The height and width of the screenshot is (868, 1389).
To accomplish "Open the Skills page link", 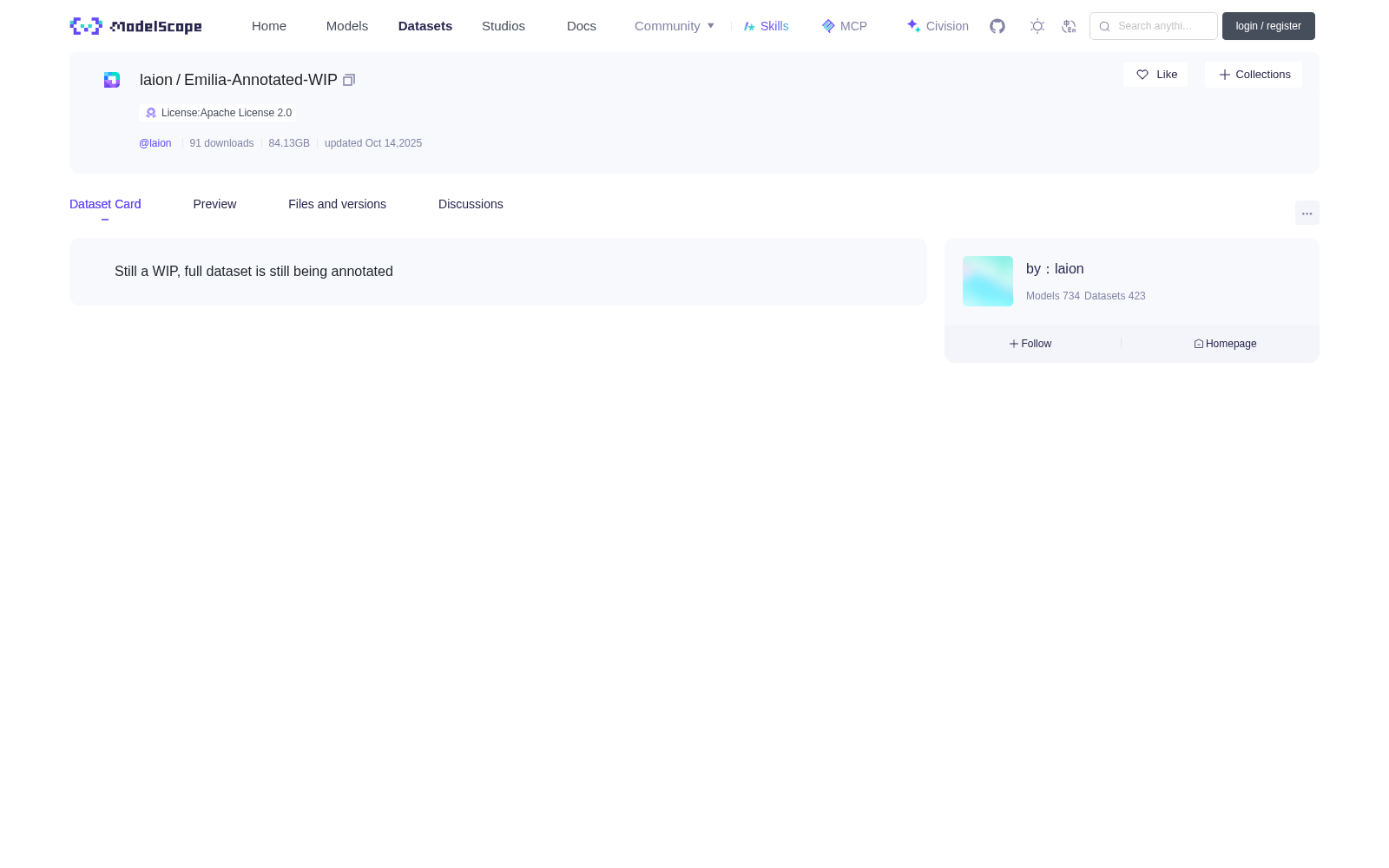I will click(x=766, y=26).
